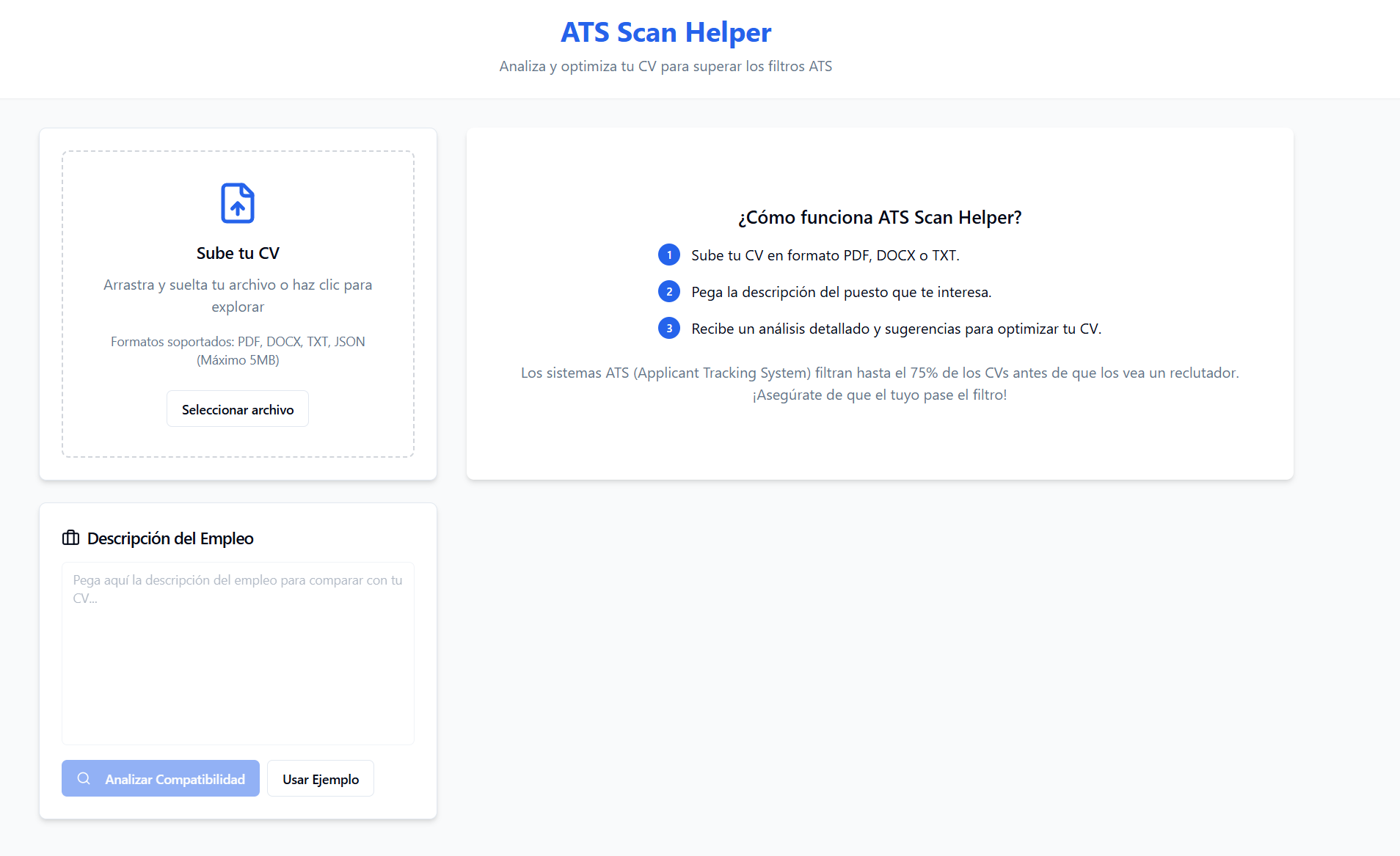1400x856 pixels.
Task: Click the magnifying glass inside Analizar Compatibilidad
Action: coord(83,778)
